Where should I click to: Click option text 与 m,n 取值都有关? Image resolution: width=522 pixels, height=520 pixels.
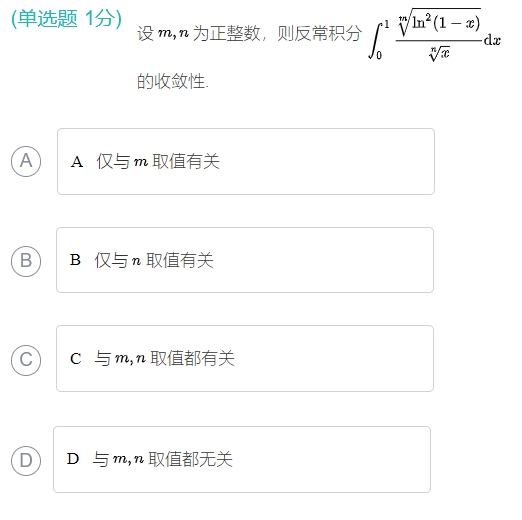(165, 359)
